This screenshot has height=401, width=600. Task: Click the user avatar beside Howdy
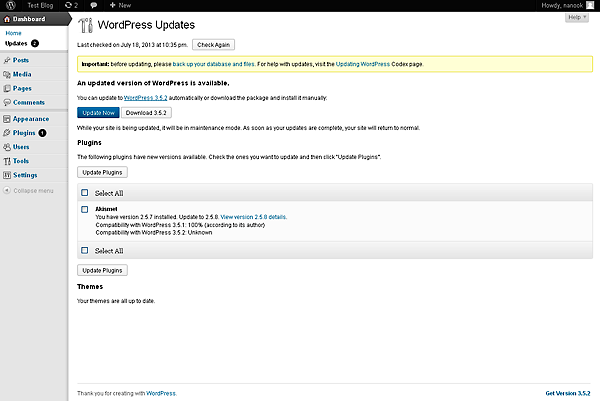(x=590, y=5)
